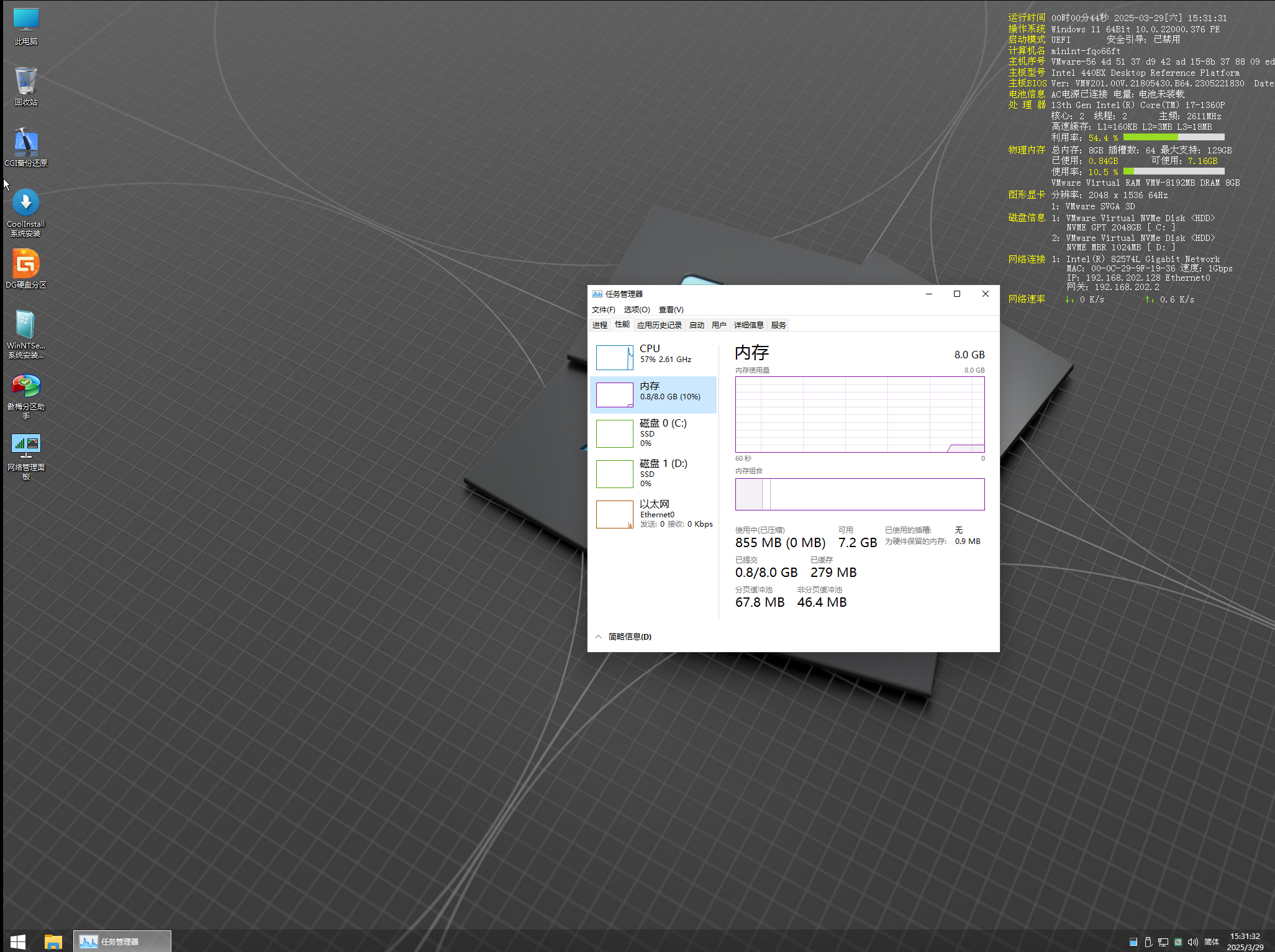Click the 简略信息(D) link
The width and height of the screenshot is (1275, 952).
point(630,637)
